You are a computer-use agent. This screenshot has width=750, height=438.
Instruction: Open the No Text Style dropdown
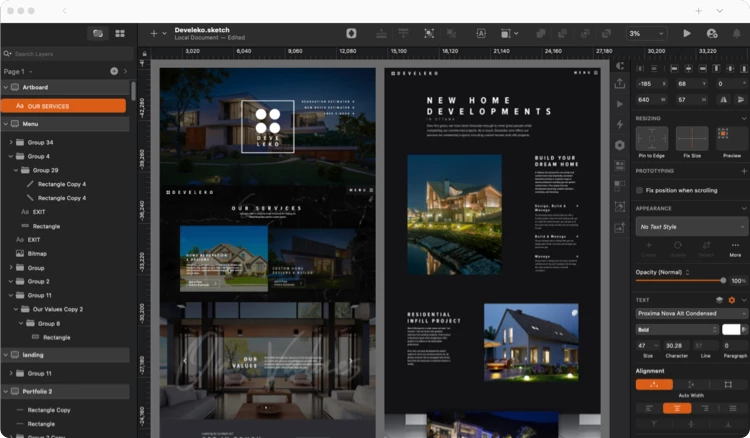[689, 227]
